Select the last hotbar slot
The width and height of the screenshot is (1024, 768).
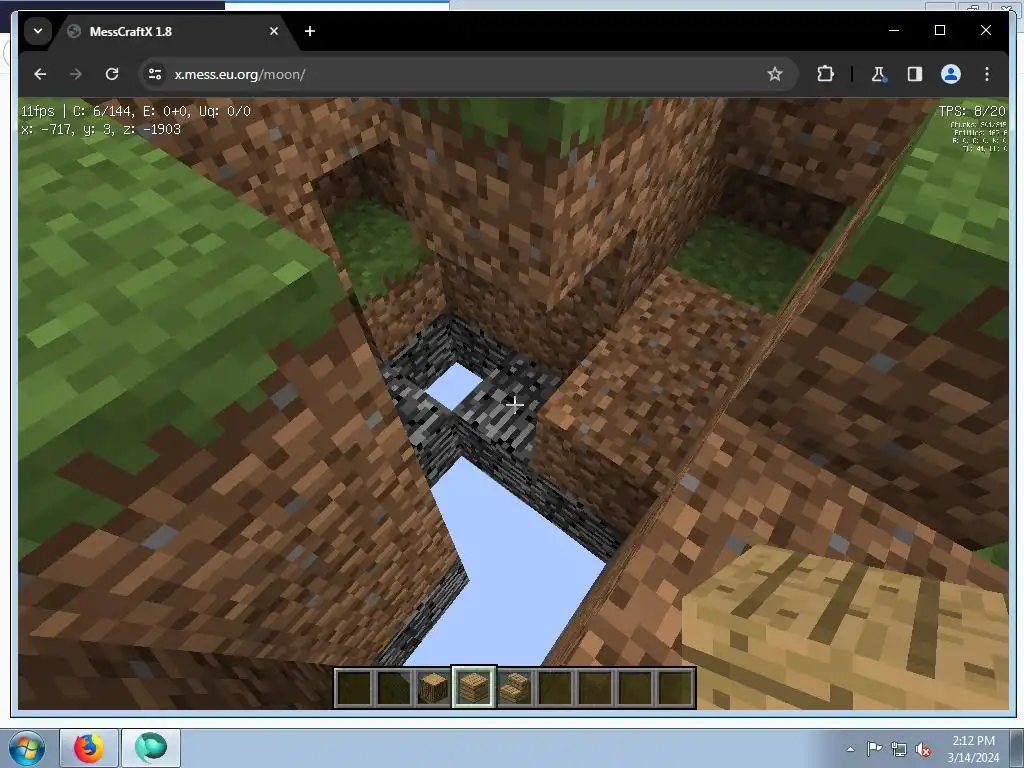(x=675, y=688)
